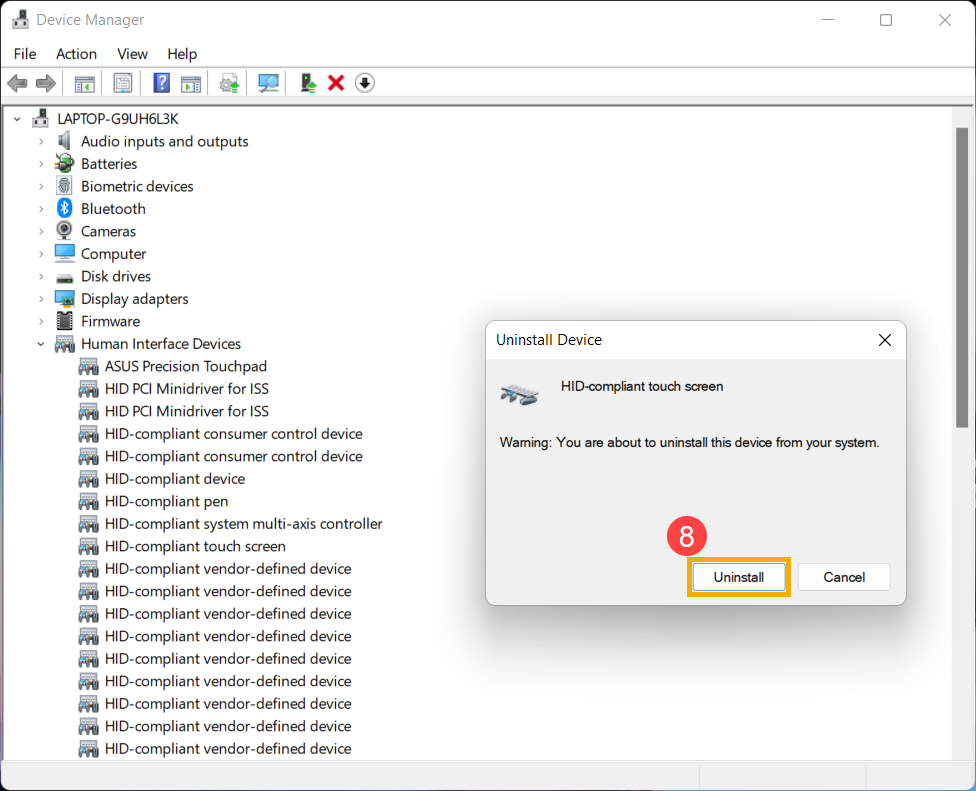The width and height of the screenshot is (976, 791).
Task: Click the HID-compliant pen device icon
Action: click(x=88, y=502)
